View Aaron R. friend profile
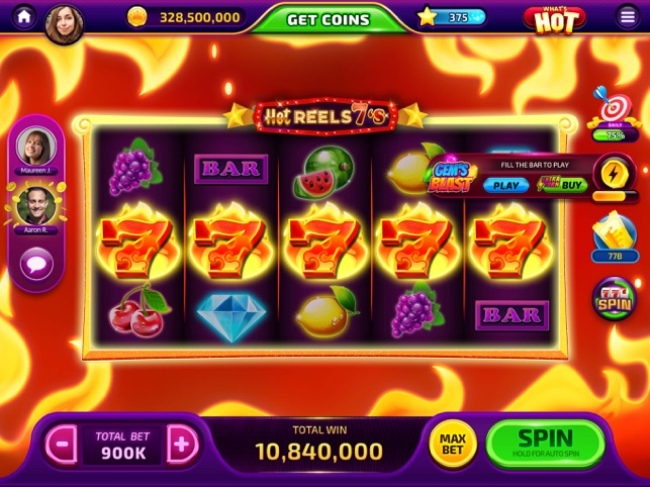This screenshot has height=487, width=650. [36, 205]
